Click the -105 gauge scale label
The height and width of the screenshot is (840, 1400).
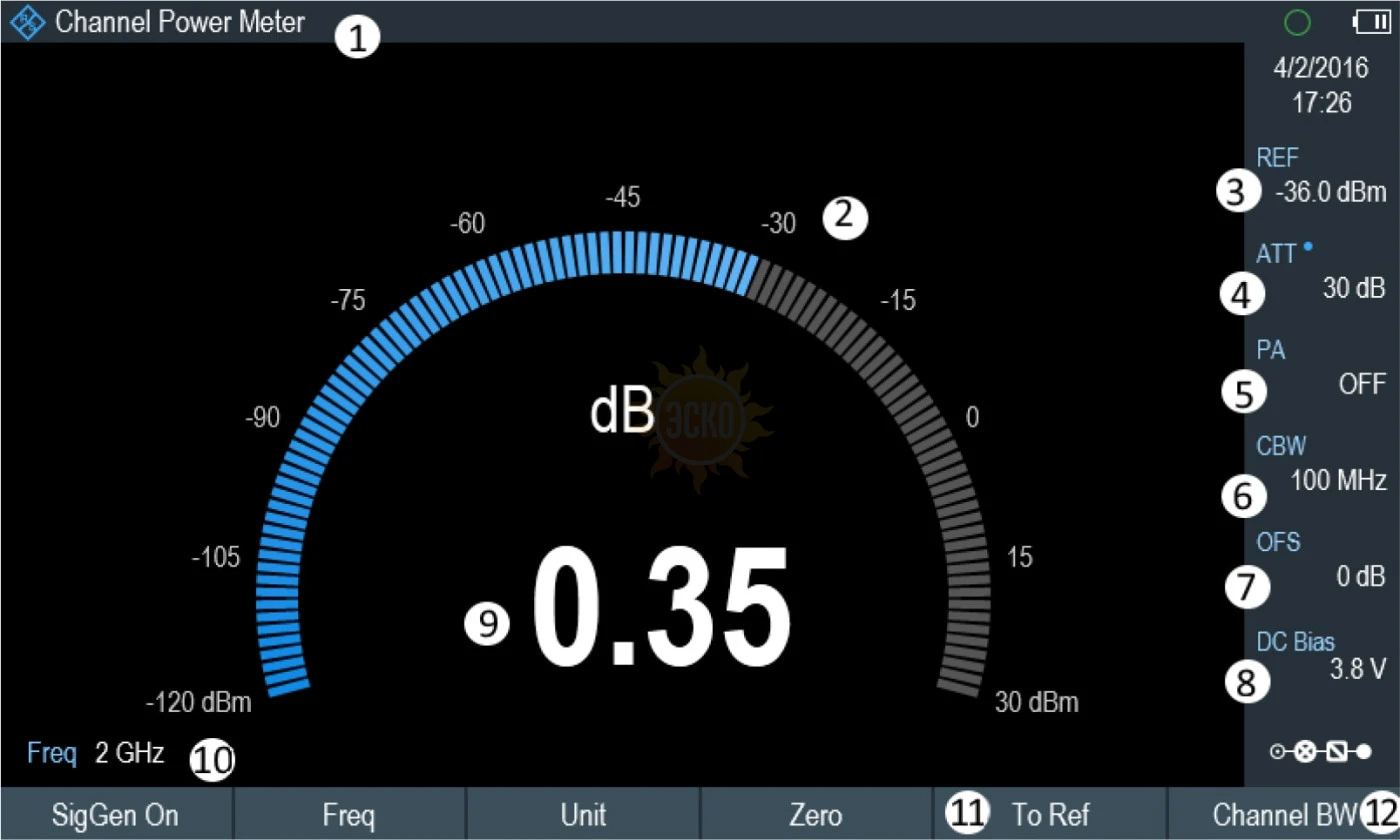click(x=216, y=558)
